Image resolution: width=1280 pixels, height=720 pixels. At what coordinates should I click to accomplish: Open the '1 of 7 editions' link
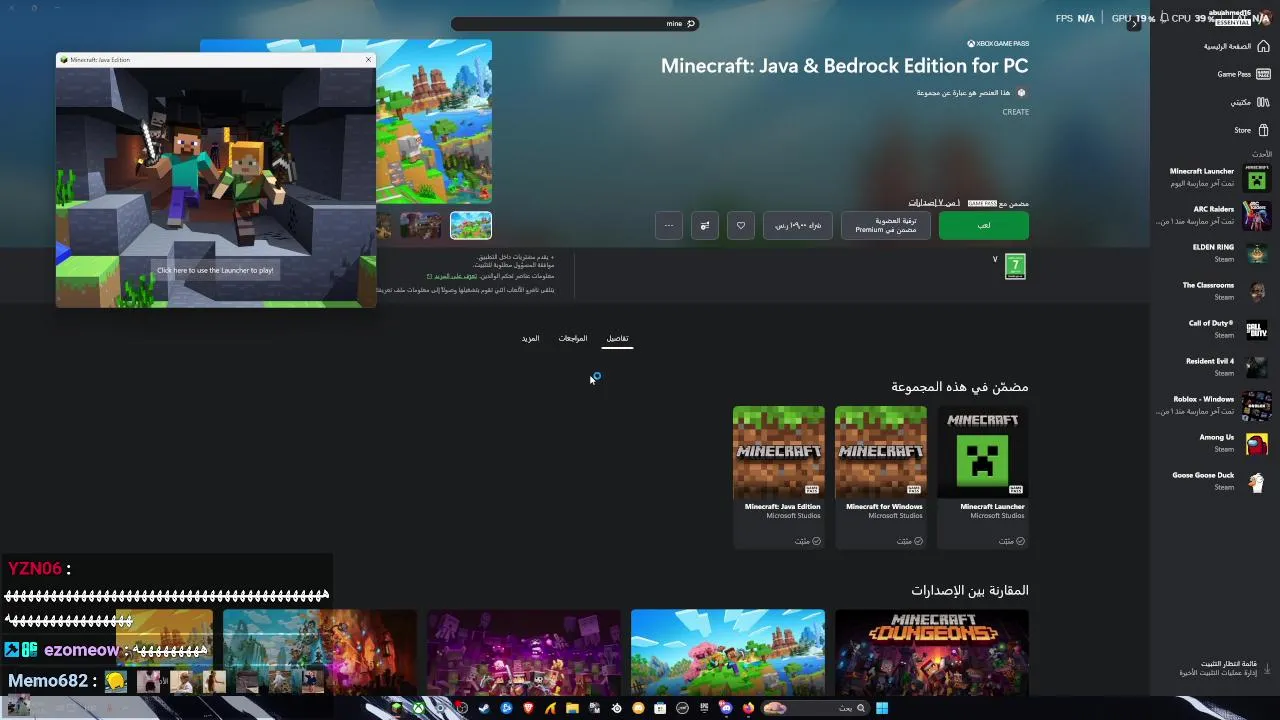(x=934, y=203)
